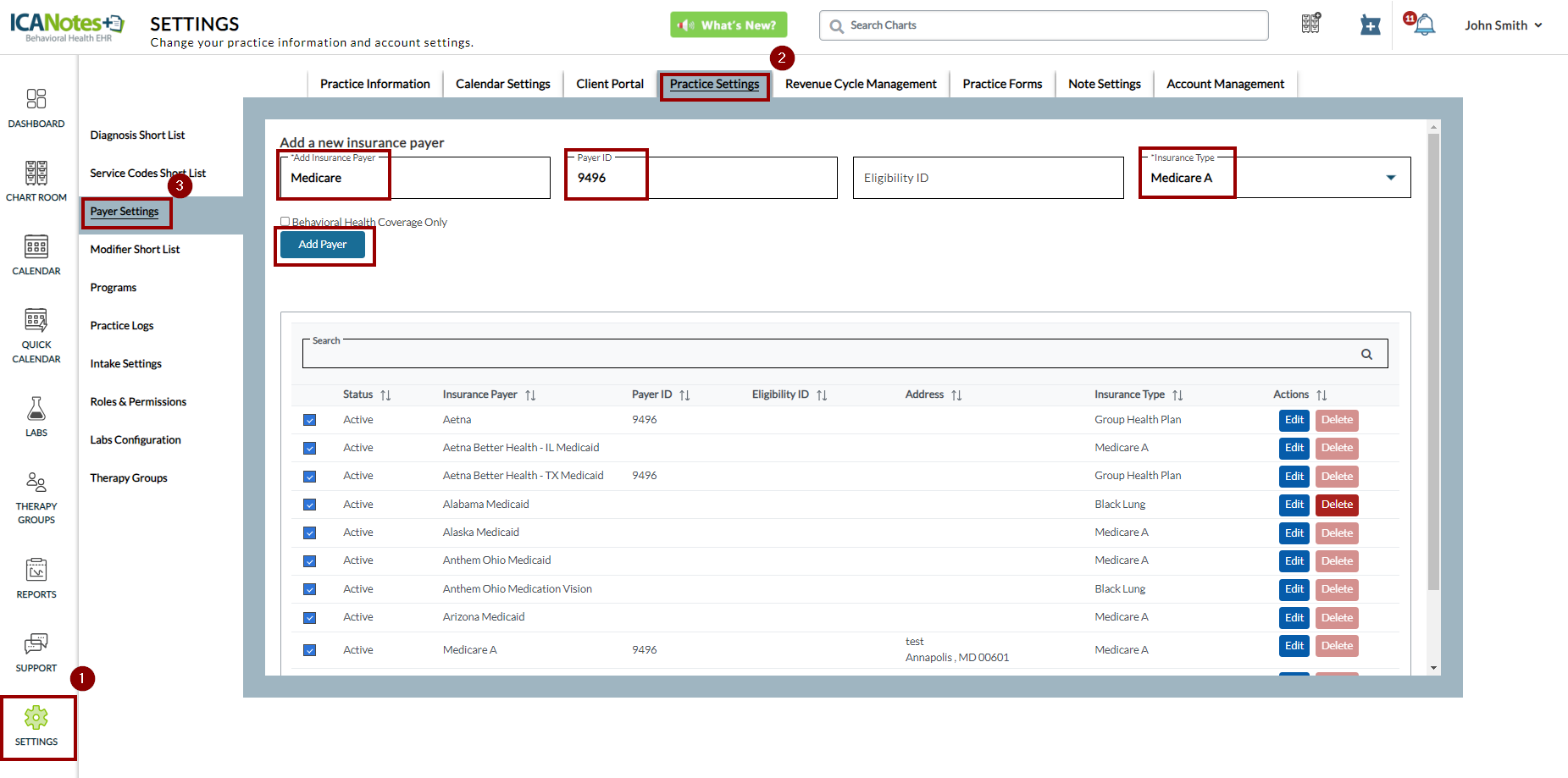Toggle the Alabama Medicaid row checkbox
This screenshot has width=1568, height=778.
(310, 505)
